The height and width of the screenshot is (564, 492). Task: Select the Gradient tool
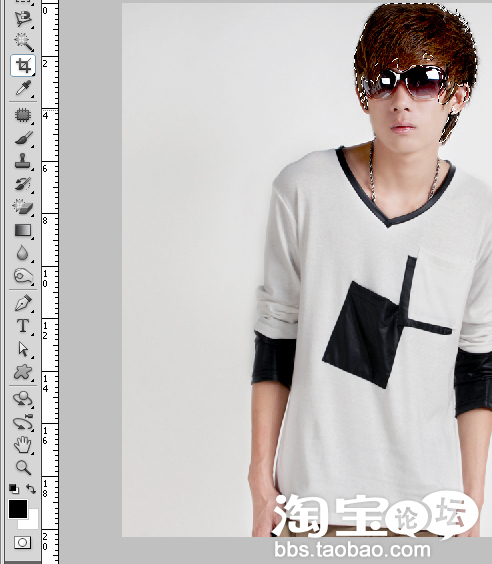pos(23,231)
